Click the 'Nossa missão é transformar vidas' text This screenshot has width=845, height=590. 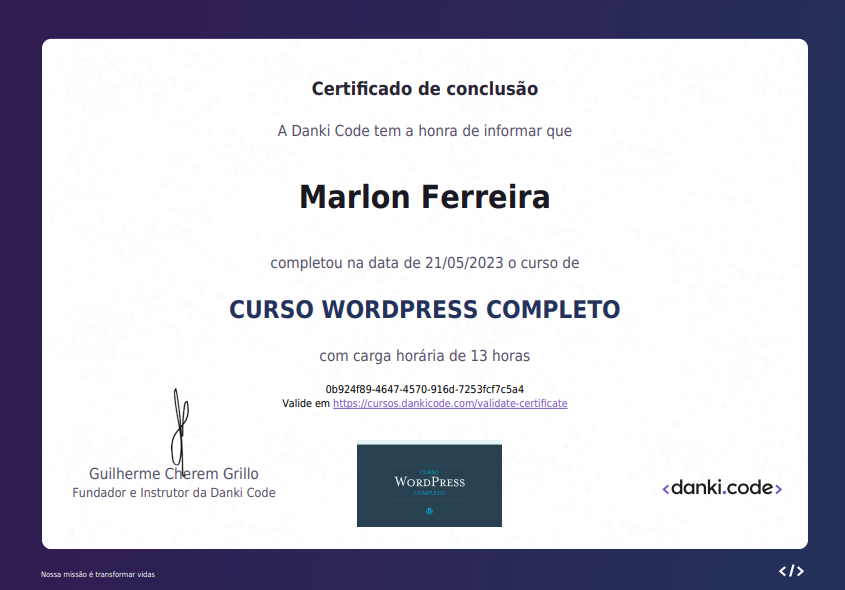97,575
